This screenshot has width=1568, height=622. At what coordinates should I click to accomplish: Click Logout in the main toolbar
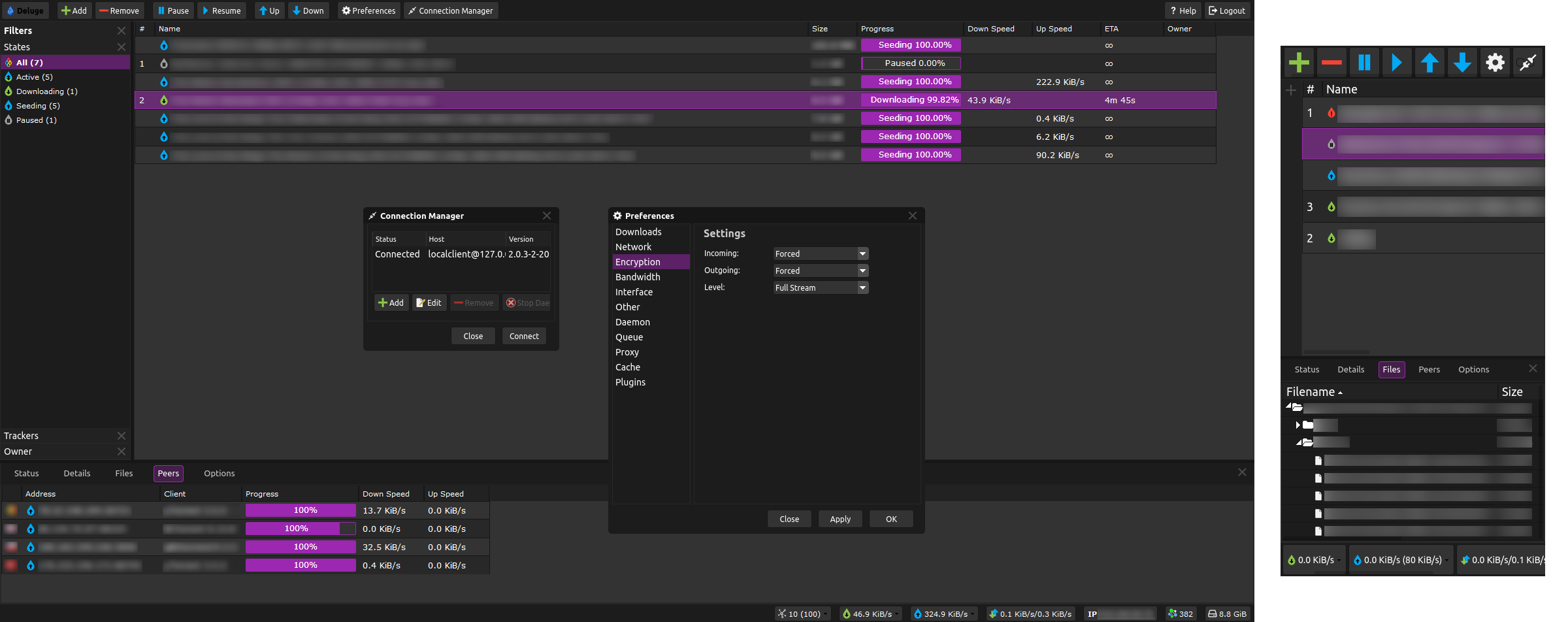point(1227,10)
